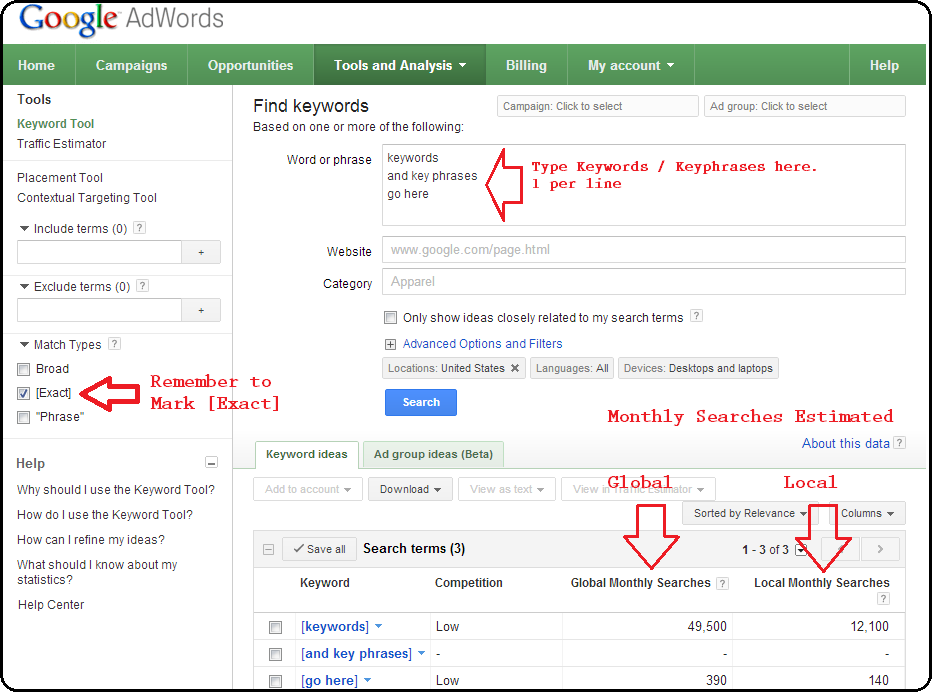Screen dimensions: 932x692
Task: Open the Sorted by Relevance dropdown
Action: [750, 513]
